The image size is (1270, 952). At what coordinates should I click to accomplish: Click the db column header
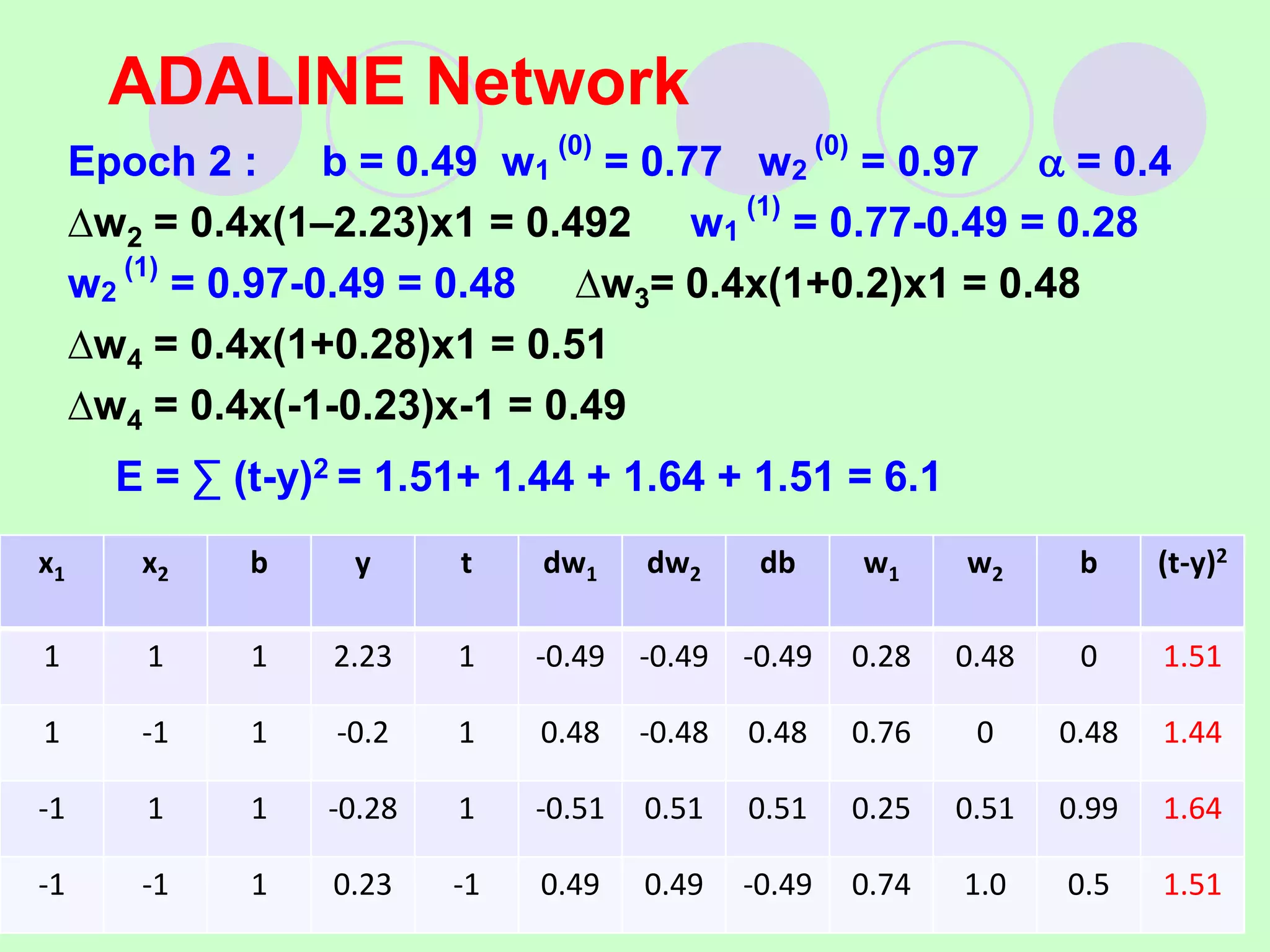(x=777, y=563)
